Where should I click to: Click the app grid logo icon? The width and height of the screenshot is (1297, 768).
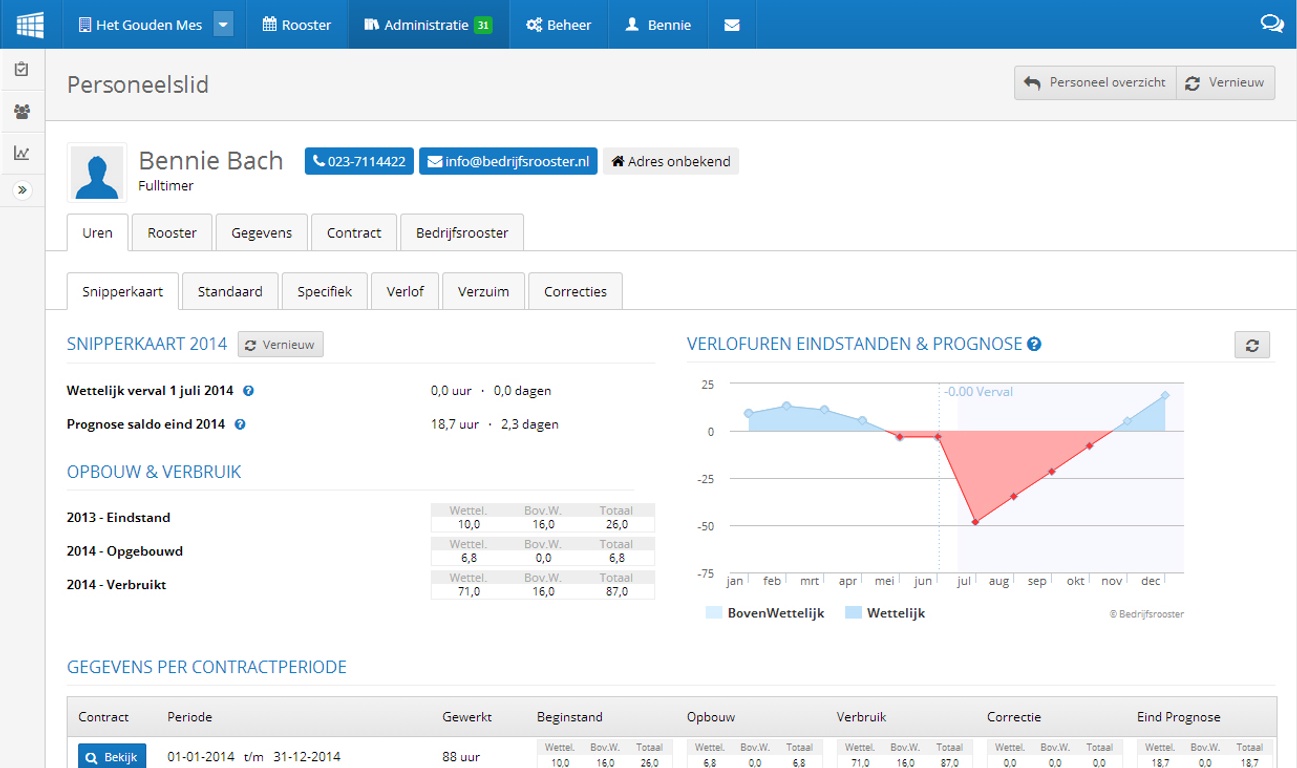click(x=30, y=24)
